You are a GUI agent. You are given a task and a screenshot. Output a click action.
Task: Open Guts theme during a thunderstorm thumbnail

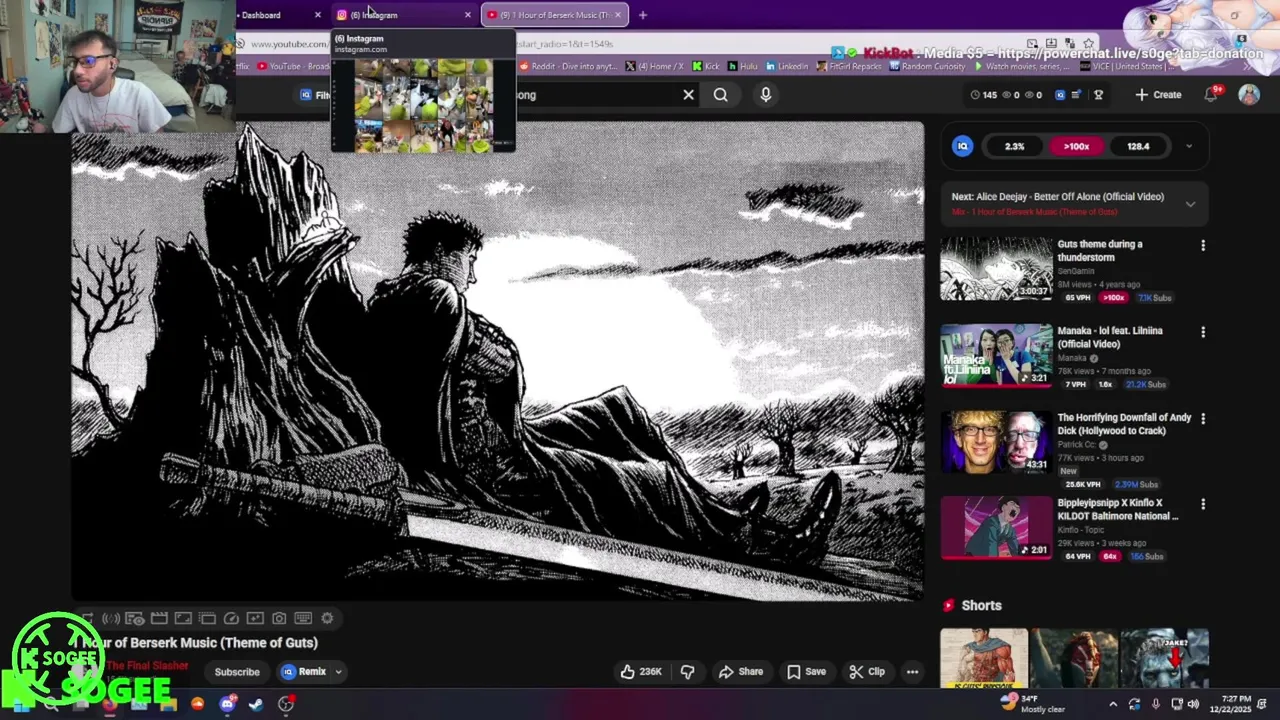[996, 268]
